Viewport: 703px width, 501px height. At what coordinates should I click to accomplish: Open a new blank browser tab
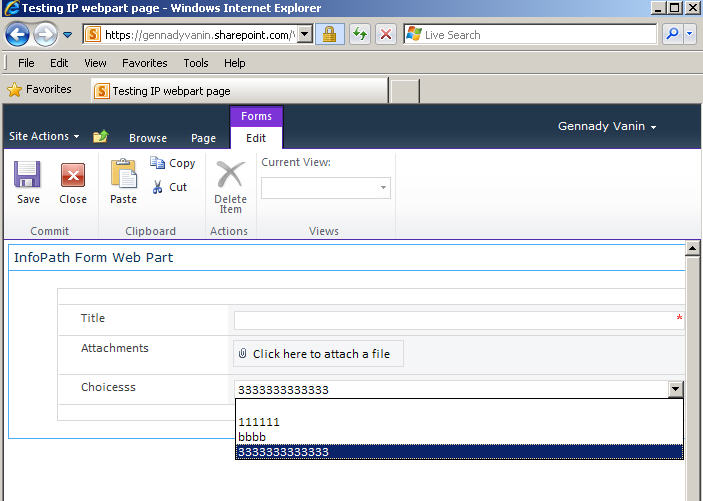point(404,91)
